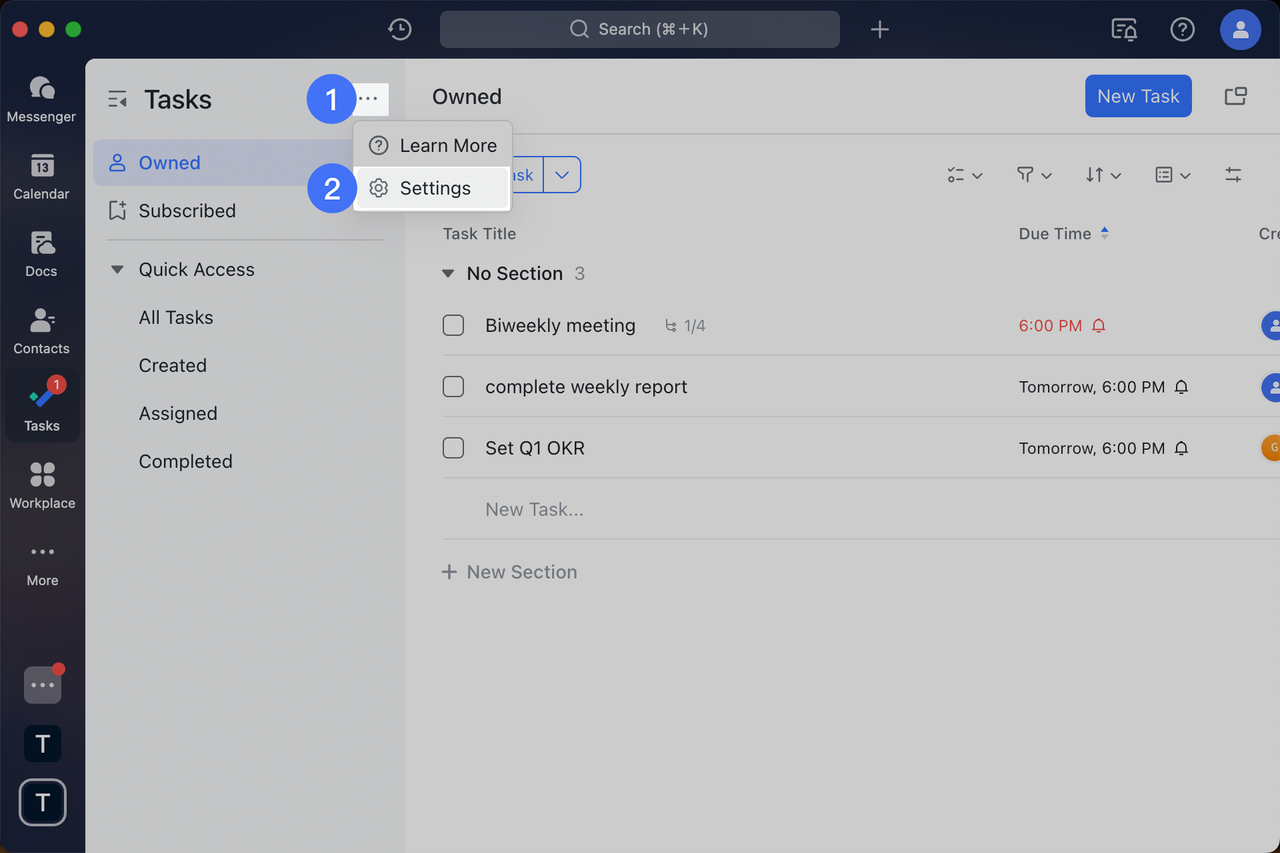Check off the Biweekly meeting task
The image size is (1280, 853).
point(453,325)
